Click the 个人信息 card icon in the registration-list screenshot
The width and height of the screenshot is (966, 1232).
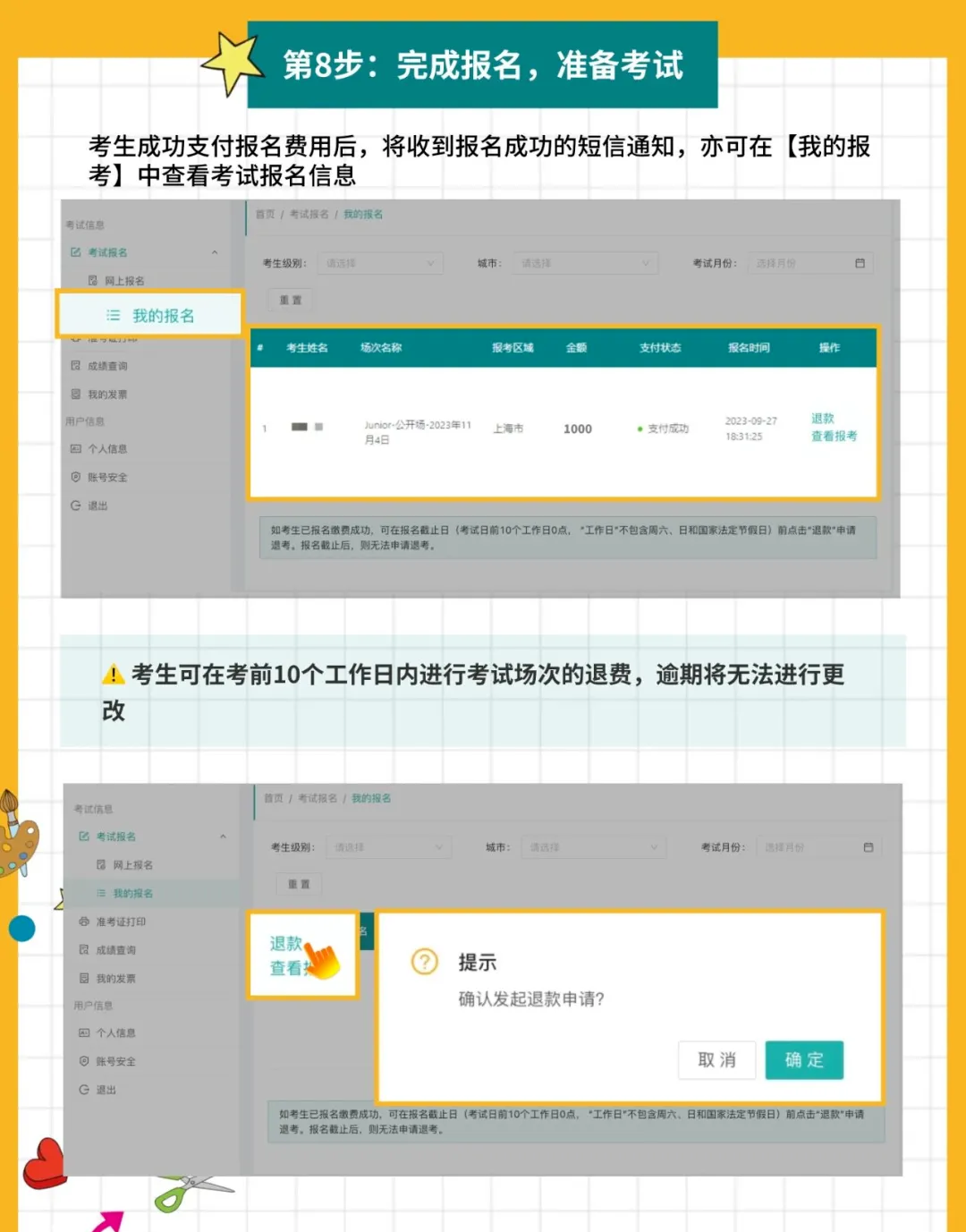click(x=76, y=449)
